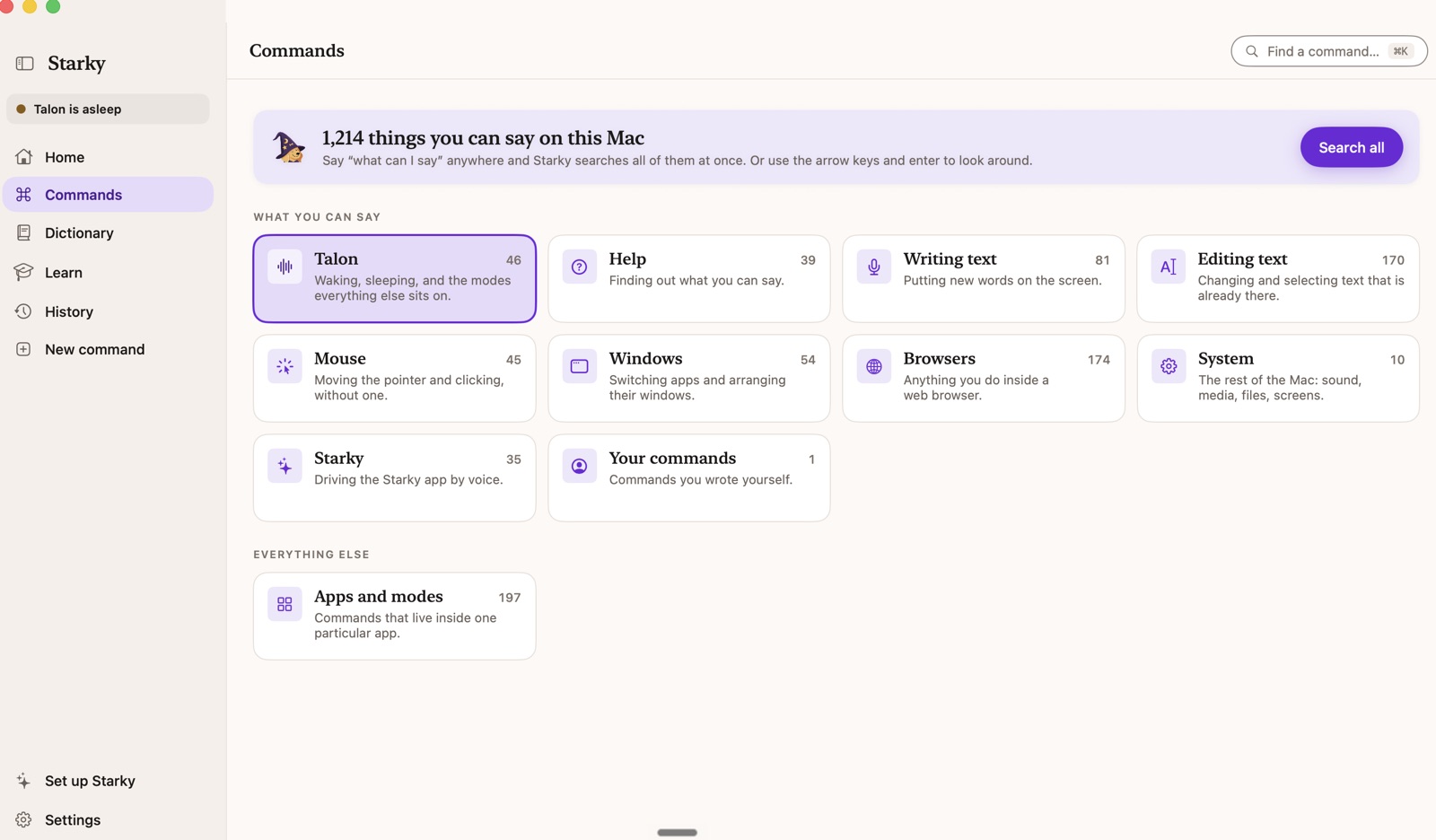Image resolution: width=1436 pixels, height=840 pixels.
Task: Open the Windows card title
Action: pyautogui.click(x=645, y=358)
